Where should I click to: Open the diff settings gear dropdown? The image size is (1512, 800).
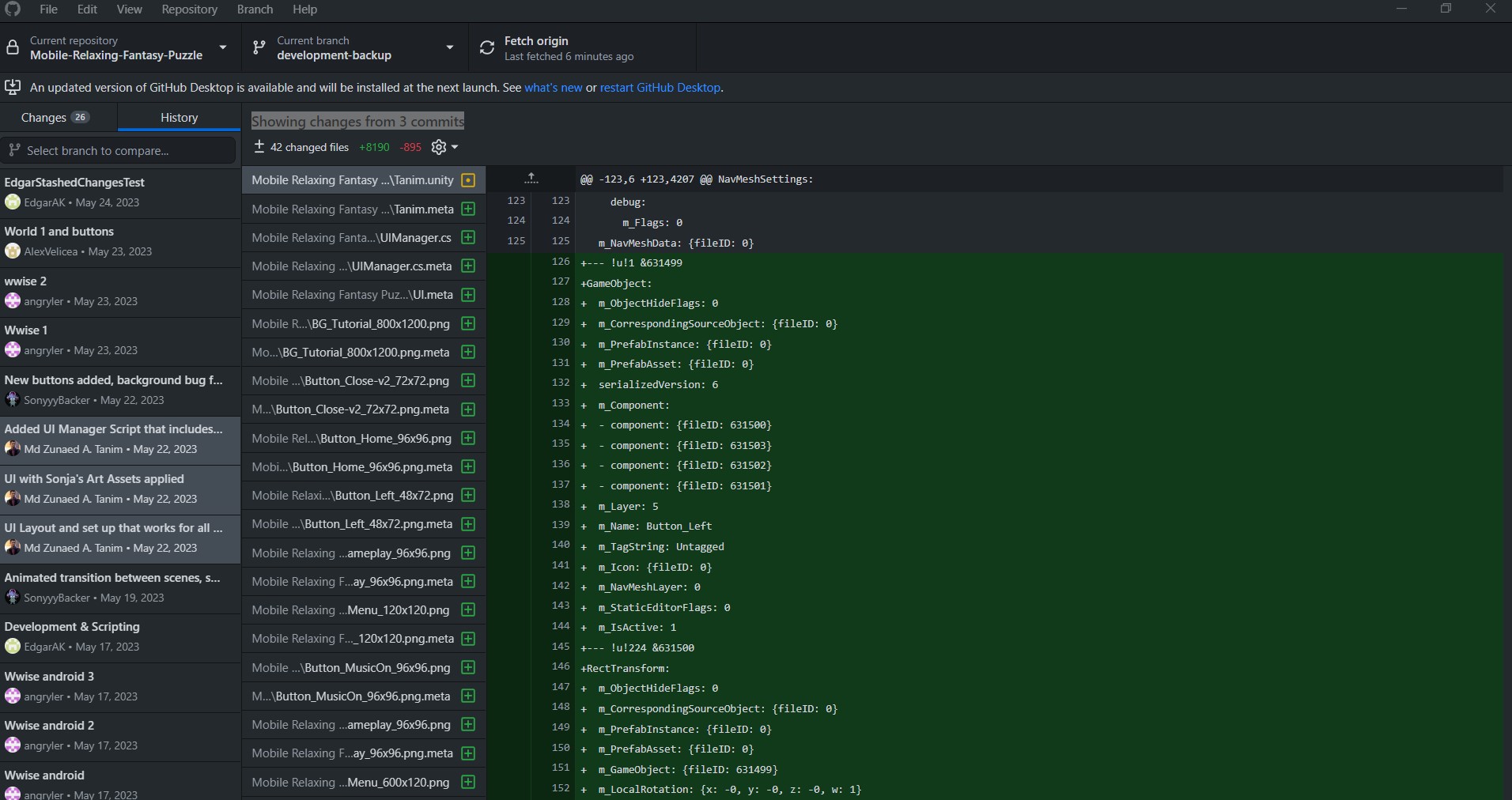[x=444, y=147]
